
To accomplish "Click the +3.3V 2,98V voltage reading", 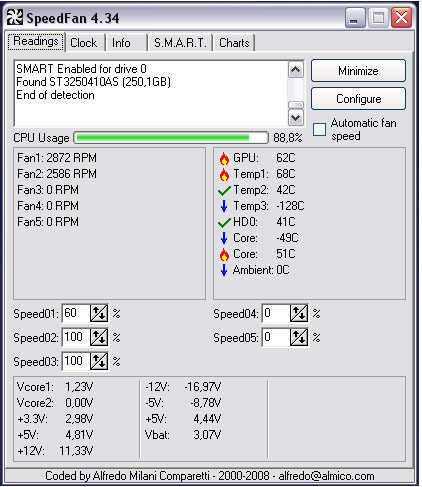I will point(55,419).
